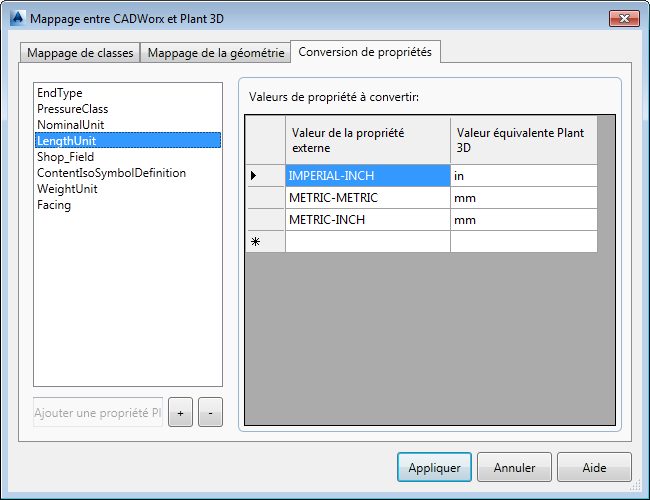Click the new row asterisk header
This screenshot has width=650, height=500.
[x=265, y=241]
